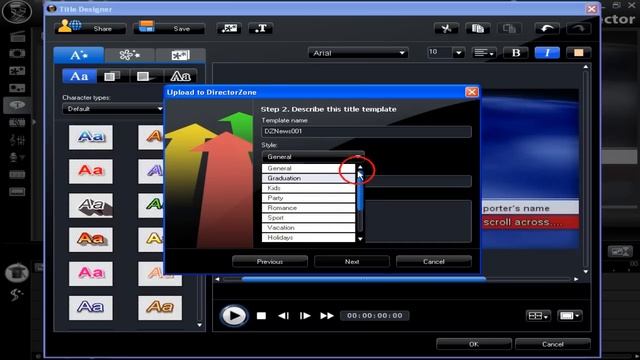
Task: Toggle Italic formatting
Action: tap(547, 53)
